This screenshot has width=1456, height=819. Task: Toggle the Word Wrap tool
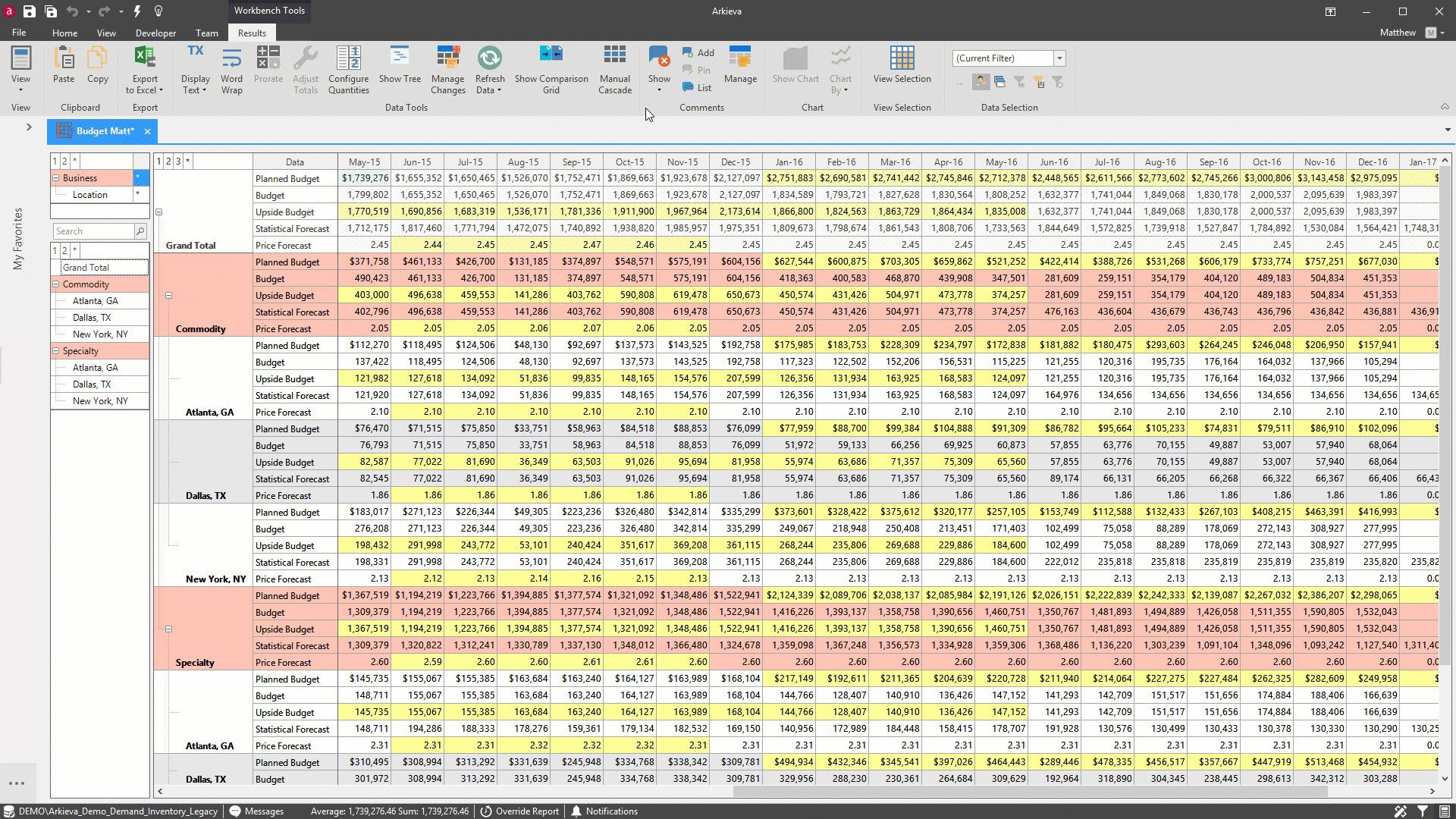coord(231,70)
